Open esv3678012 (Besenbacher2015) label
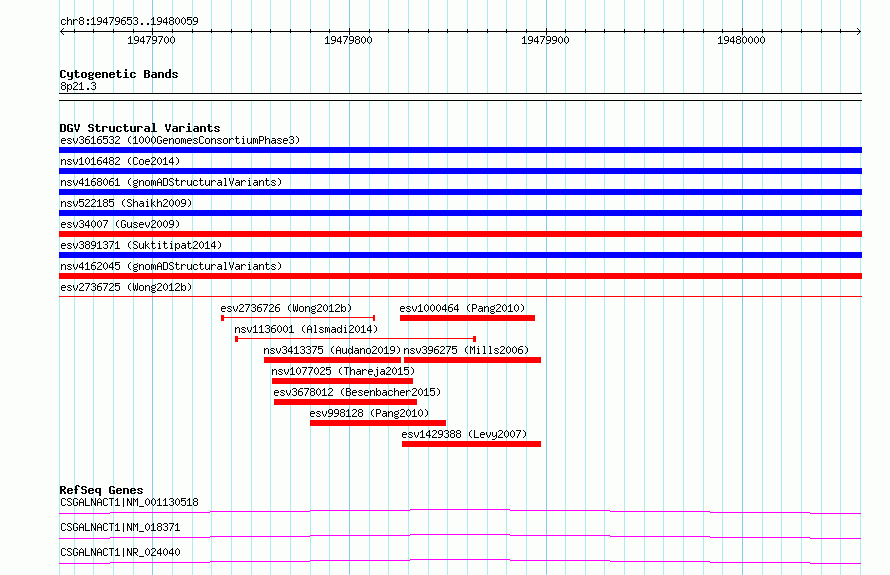 click(357, 392)
